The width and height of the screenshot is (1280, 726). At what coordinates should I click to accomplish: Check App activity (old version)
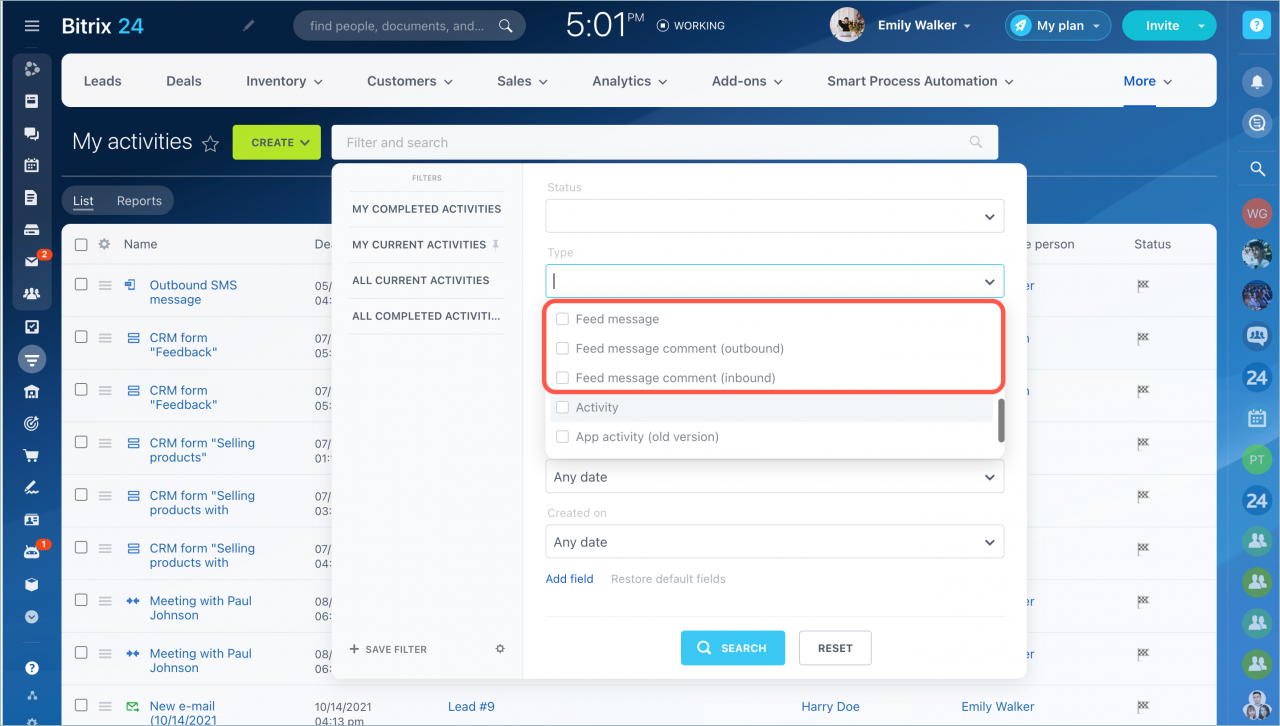click(563, 437)
